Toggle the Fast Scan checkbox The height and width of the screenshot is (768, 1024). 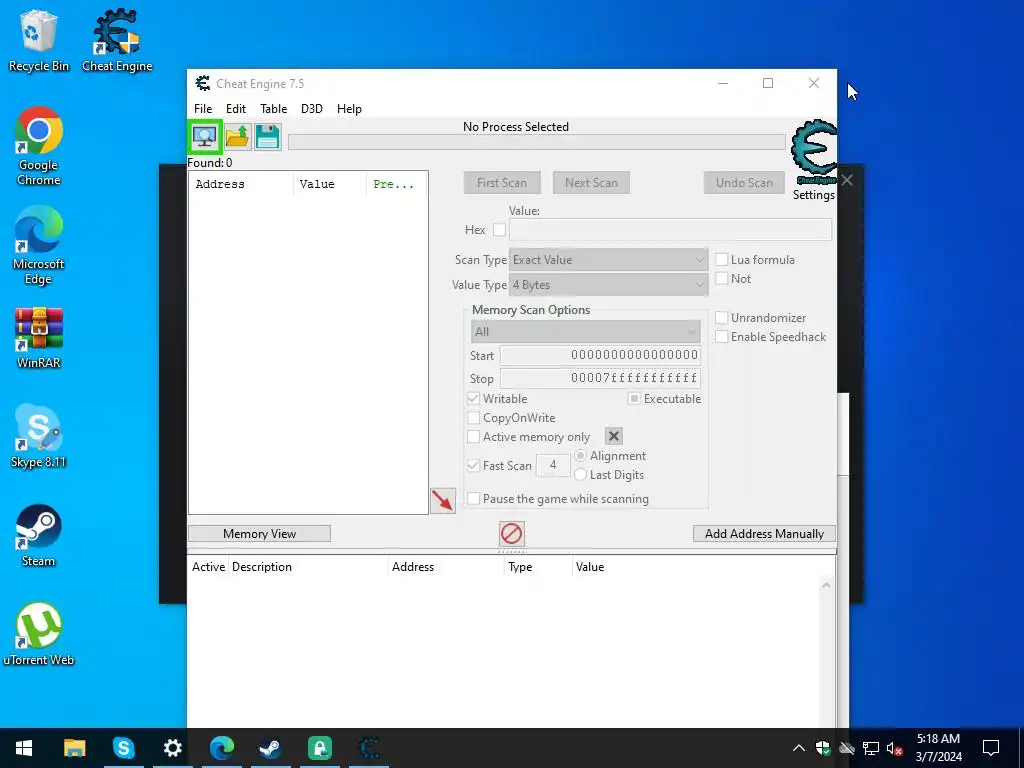point(473,466)
